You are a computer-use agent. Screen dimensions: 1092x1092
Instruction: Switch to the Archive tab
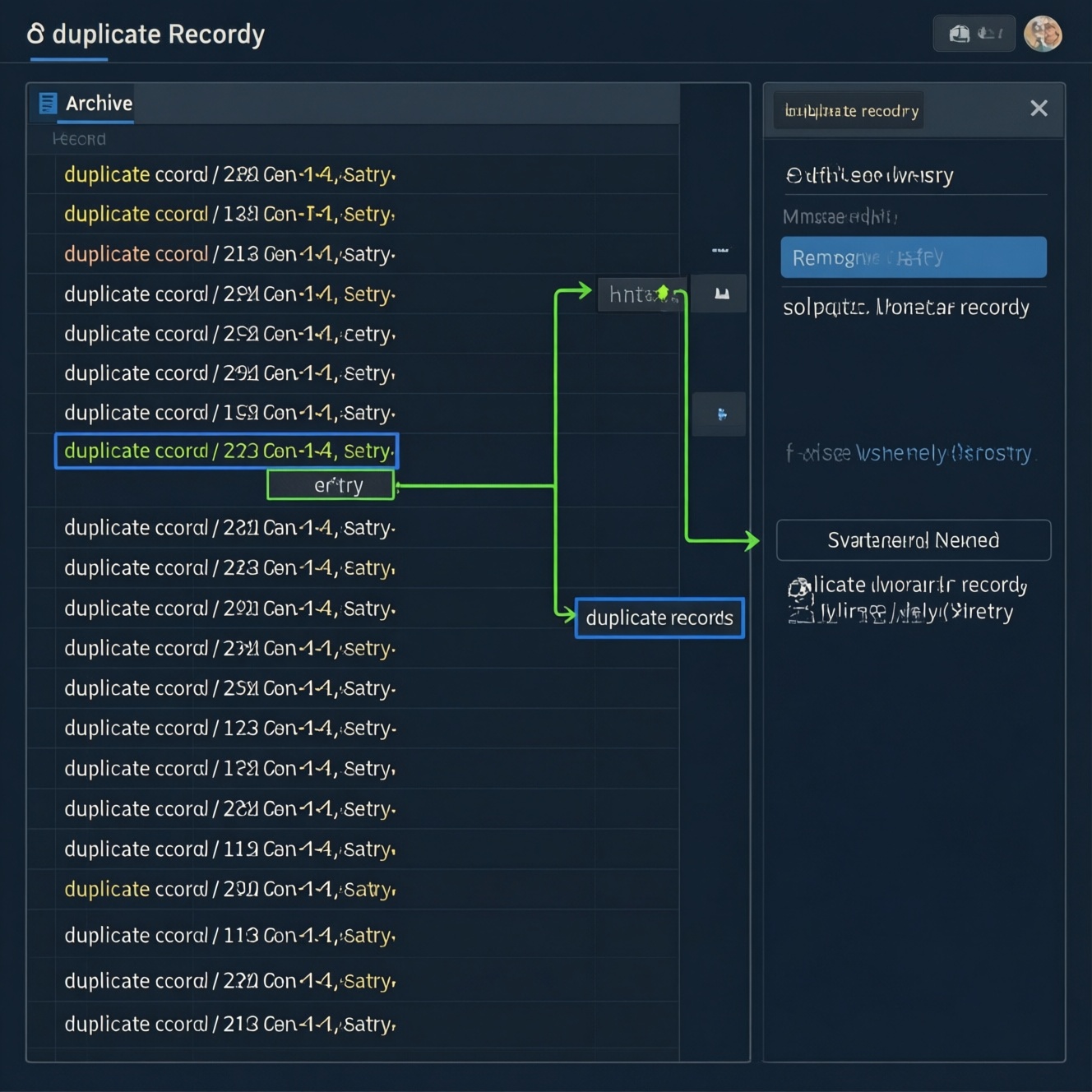[99, 104]
